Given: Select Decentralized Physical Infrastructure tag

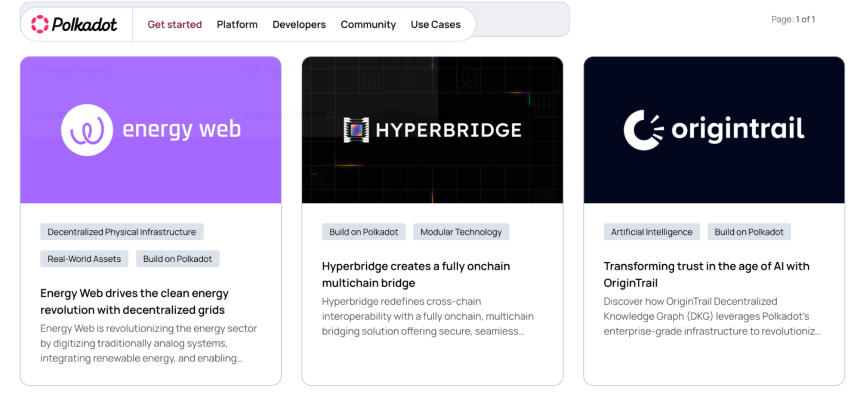Looking at the screenshot, I should pos(122,232).
